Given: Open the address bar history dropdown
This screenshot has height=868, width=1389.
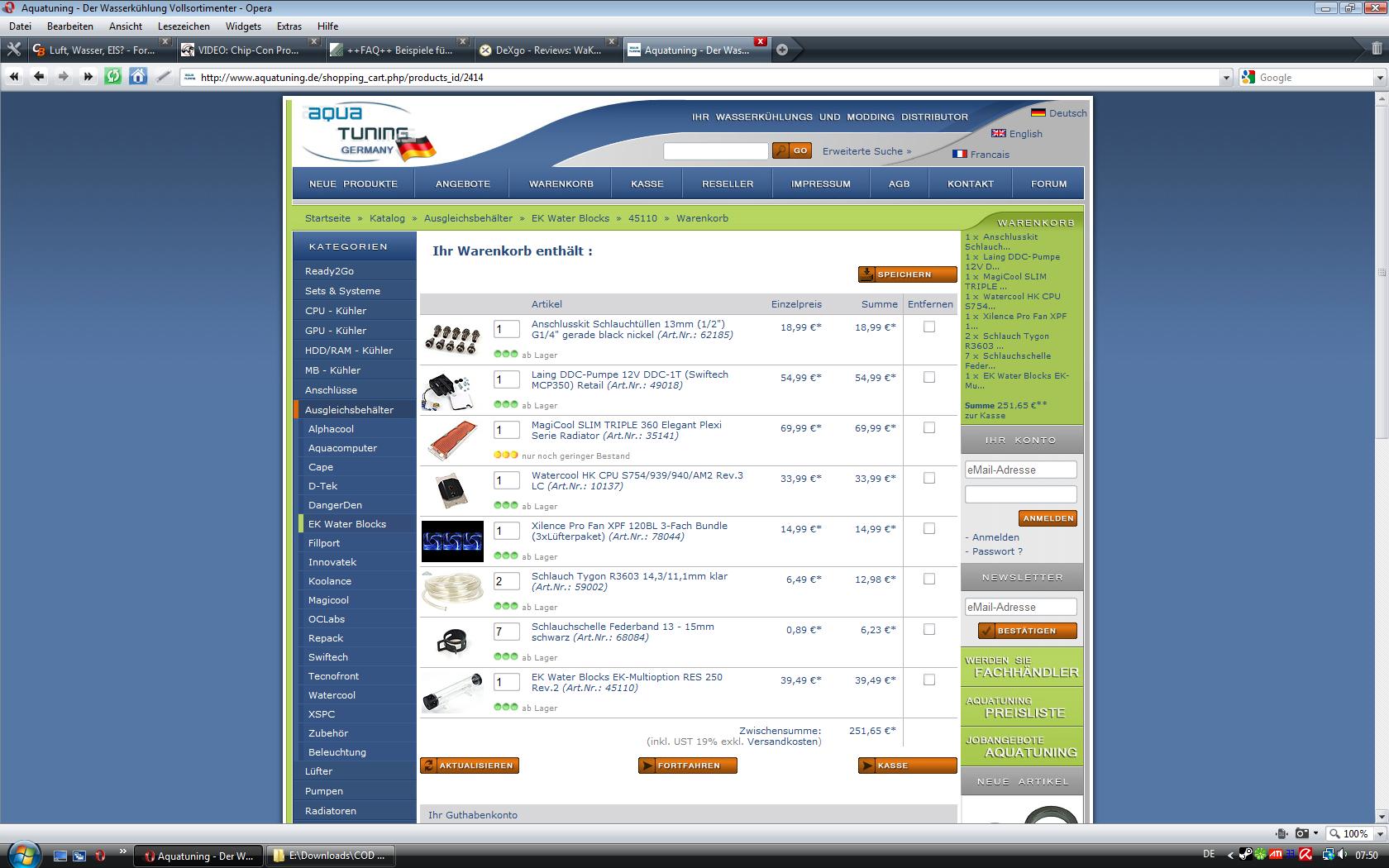Looking at the screenshot, I should coord(1226,77).
